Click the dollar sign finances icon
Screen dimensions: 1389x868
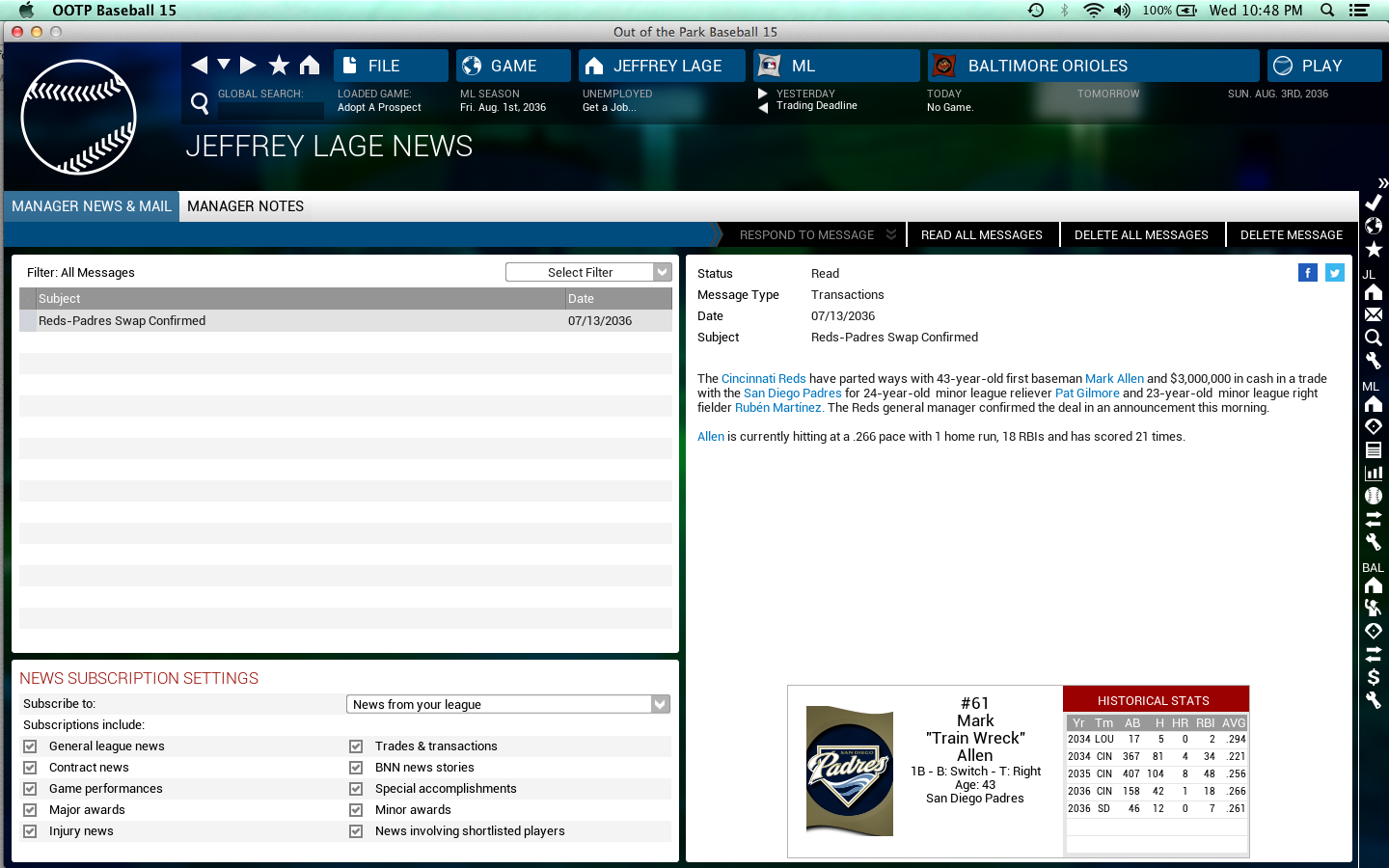tap(1374, 677)
